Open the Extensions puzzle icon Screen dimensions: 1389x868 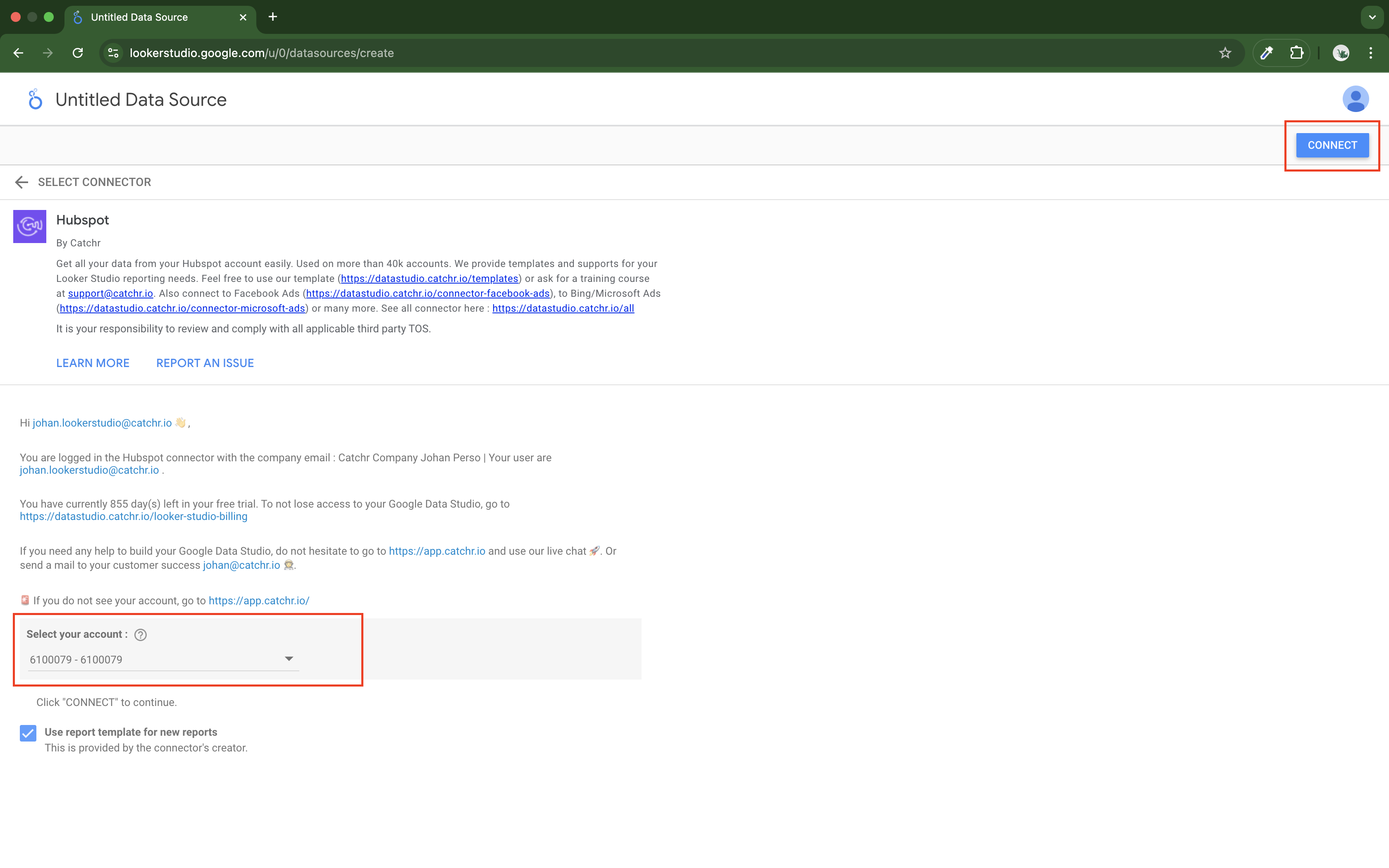coord(1296,53)
